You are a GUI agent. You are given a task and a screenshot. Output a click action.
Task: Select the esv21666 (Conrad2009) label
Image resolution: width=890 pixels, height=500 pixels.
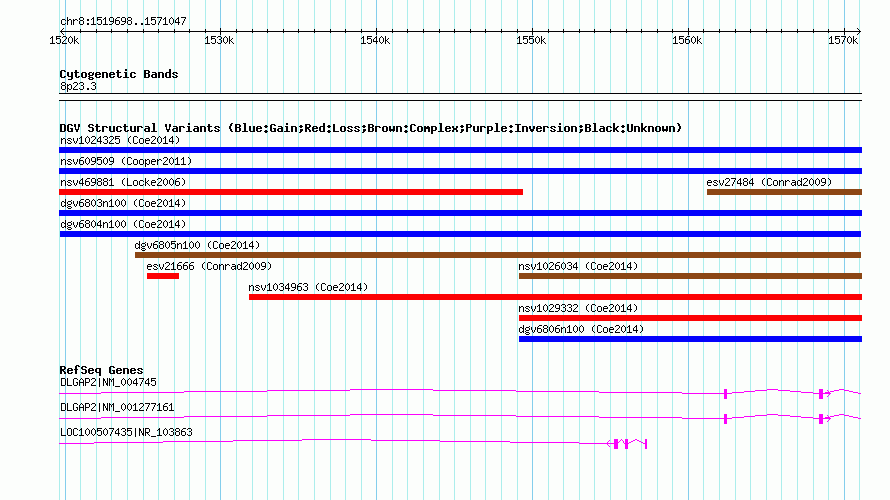[x=209, y=266]
